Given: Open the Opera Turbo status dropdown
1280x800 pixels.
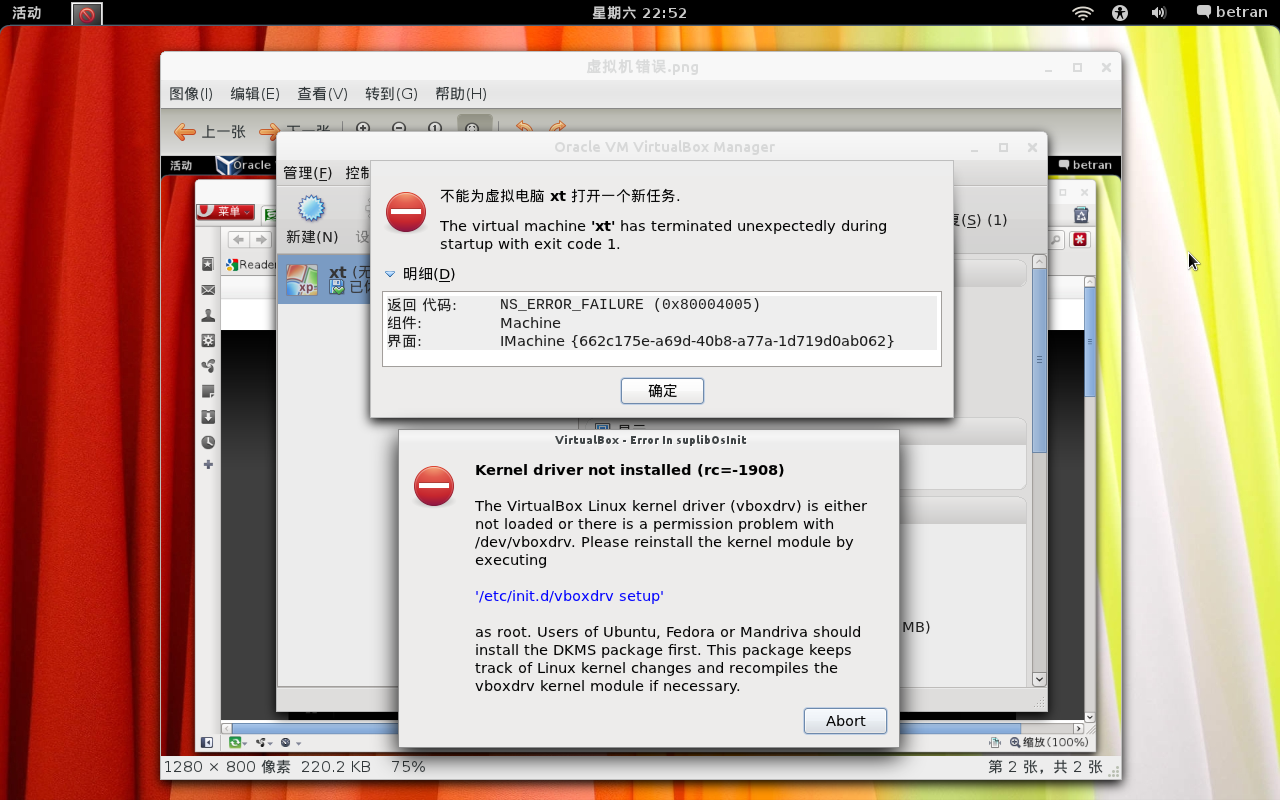Looking at the screenshot, I should coord(290,742).
